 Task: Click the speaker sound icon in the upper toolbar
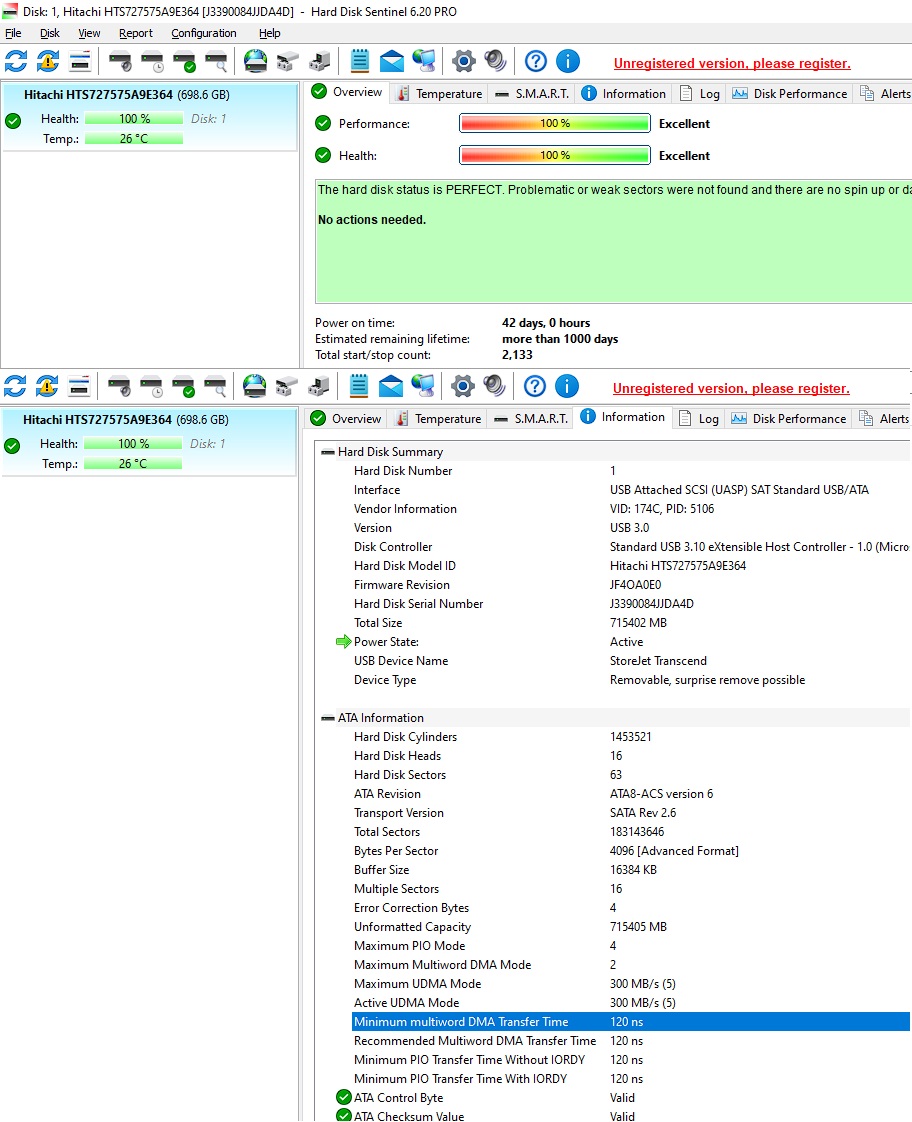[x=495, y=62]
